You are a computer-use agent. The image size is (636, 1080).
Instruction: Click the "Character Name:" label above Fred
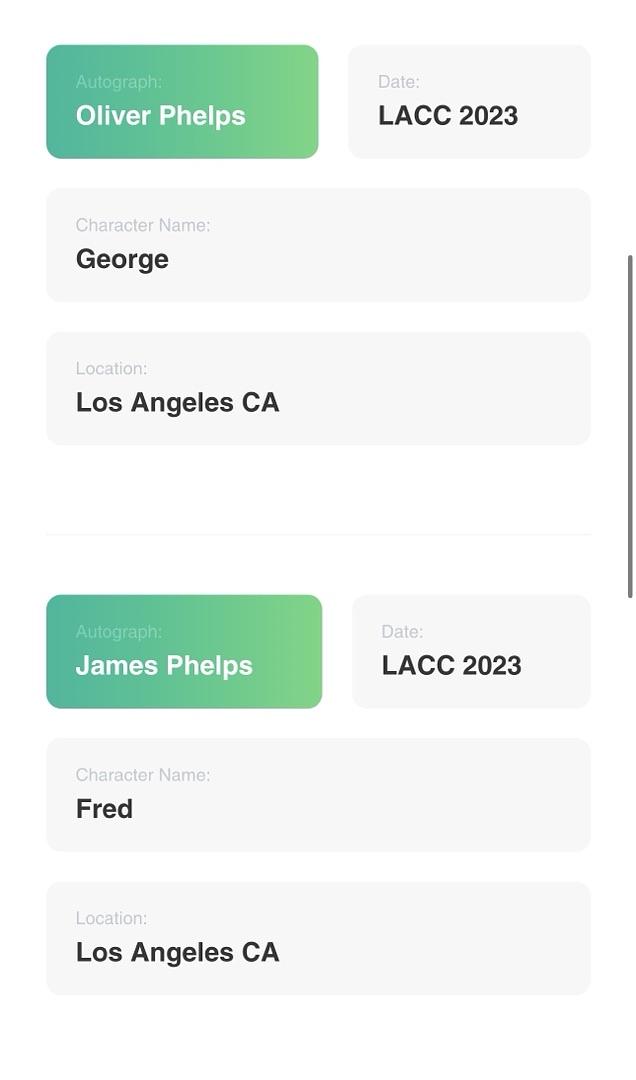(x=143, y=775)
